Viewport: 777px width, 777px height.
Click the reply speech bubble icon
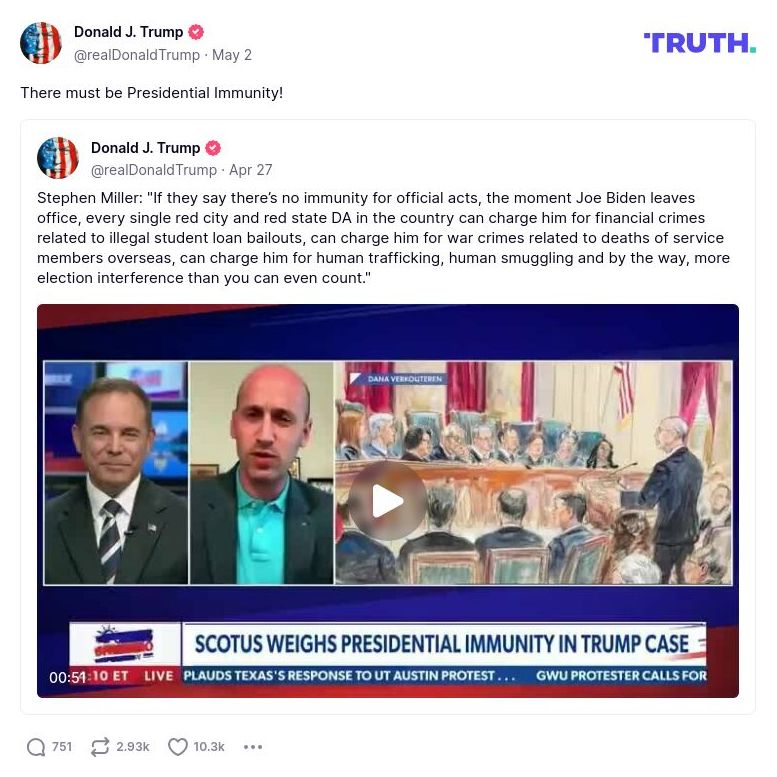tap(36, 747)
